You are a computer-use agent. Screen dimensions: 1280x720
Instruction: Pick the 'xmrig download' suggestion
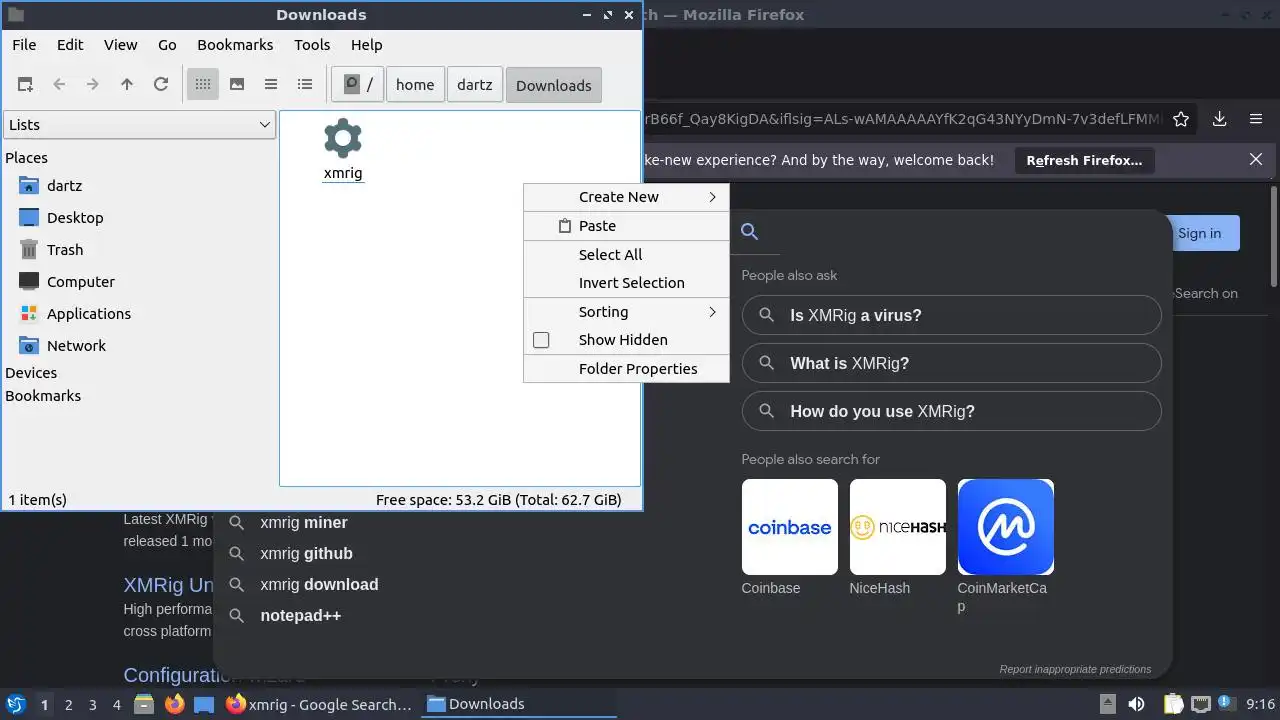pyautogui.click(x=319, y=584)
